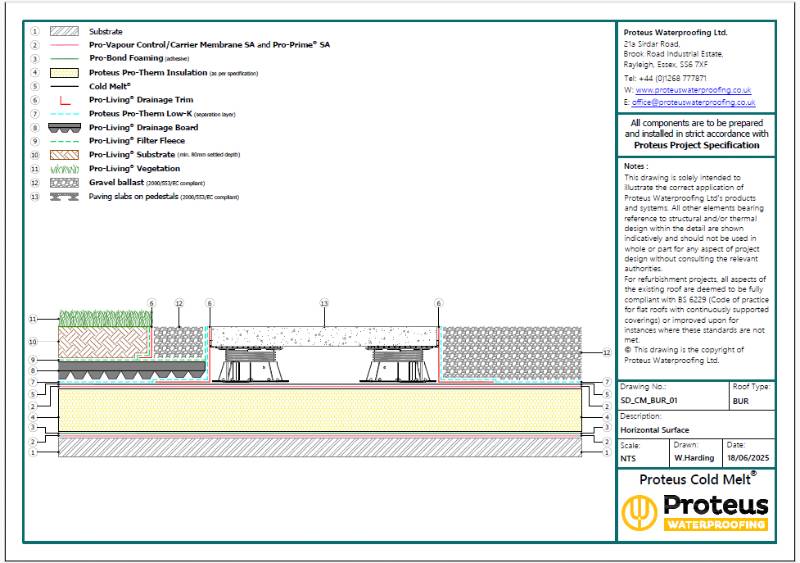Screen dimensions: 800x563
Task: Click the 'Notes :' heading
Action: click(x=636, y=166)
